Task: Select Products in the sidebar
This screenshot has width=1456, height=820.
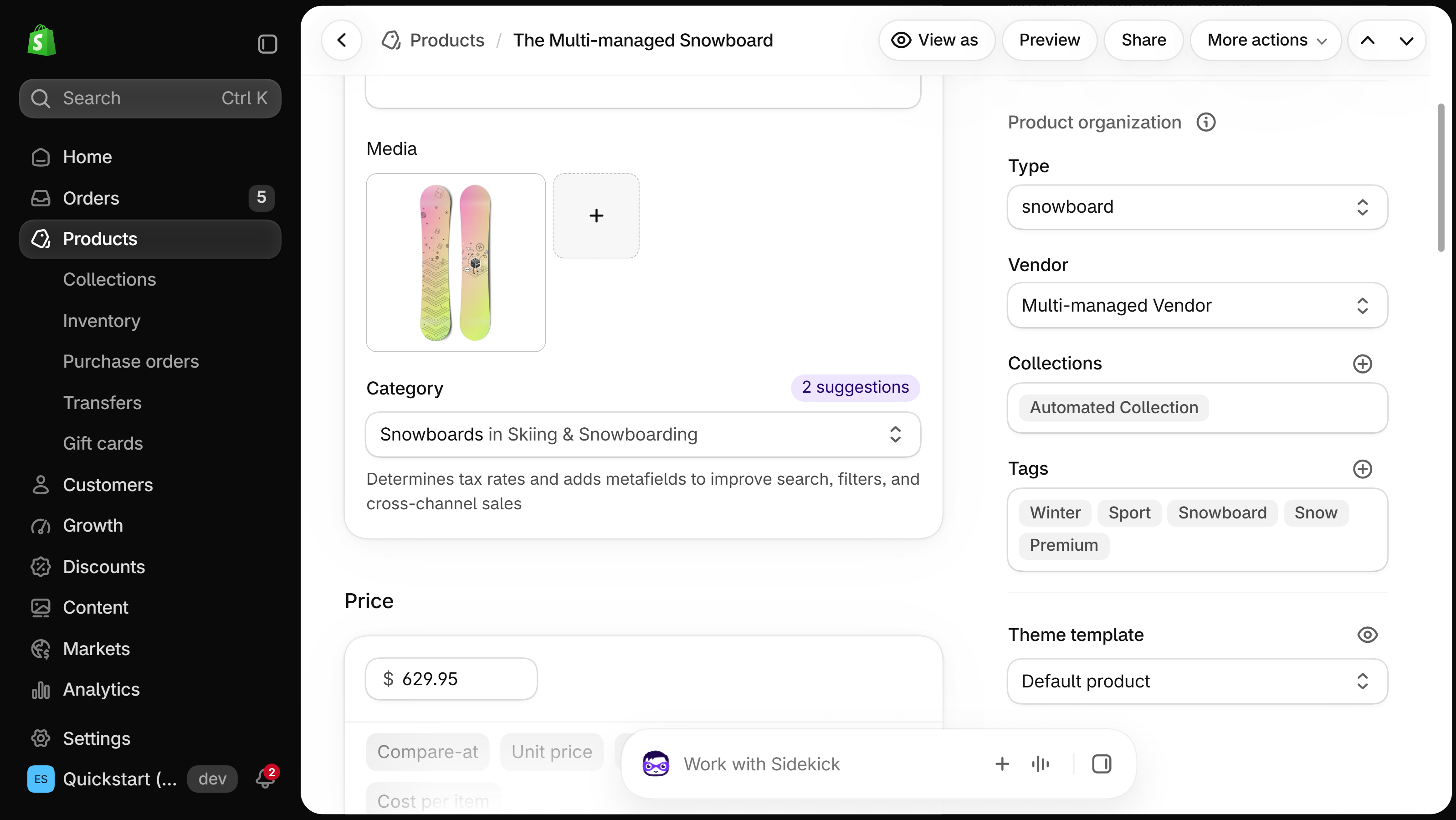Action: [150, 239]
